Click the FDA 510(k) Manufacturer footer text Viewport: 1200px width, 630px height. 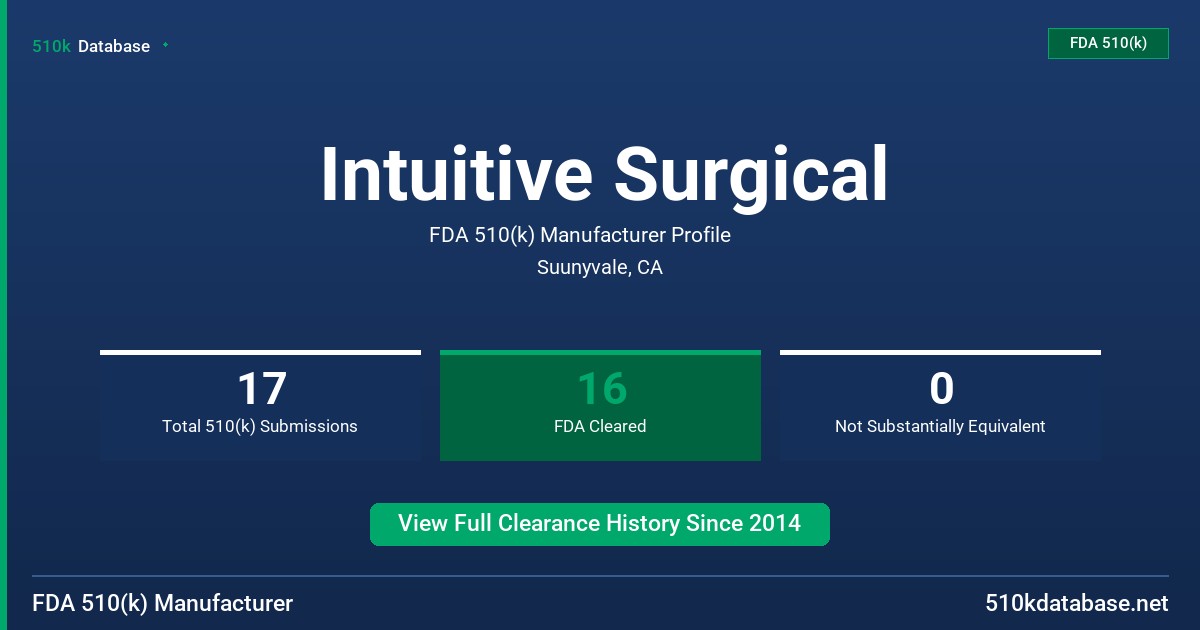pyautogui.click(x=163, y=604)
